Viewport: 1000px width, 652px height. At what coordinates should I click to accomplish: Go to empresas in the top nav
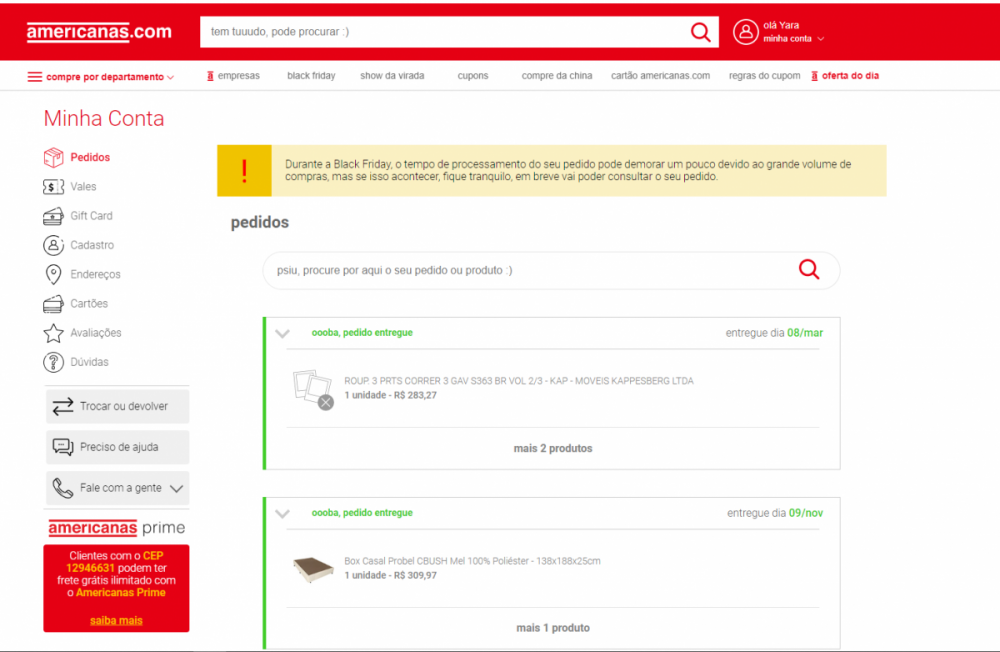239,75
